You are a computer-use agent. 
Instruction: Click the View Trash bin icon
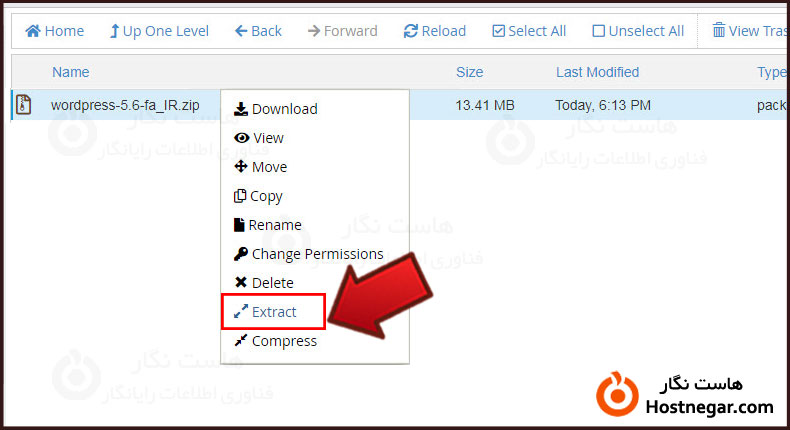coord(718,31)
